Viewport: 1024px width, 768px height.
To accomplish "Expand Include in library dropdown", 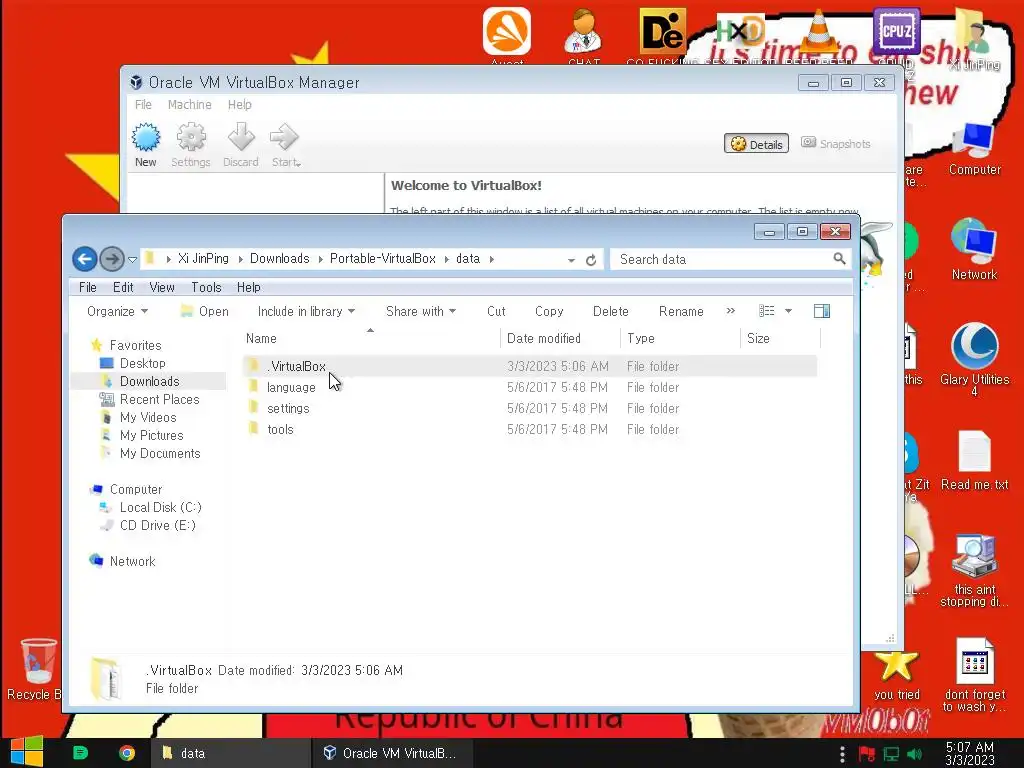I will point(306,312).
